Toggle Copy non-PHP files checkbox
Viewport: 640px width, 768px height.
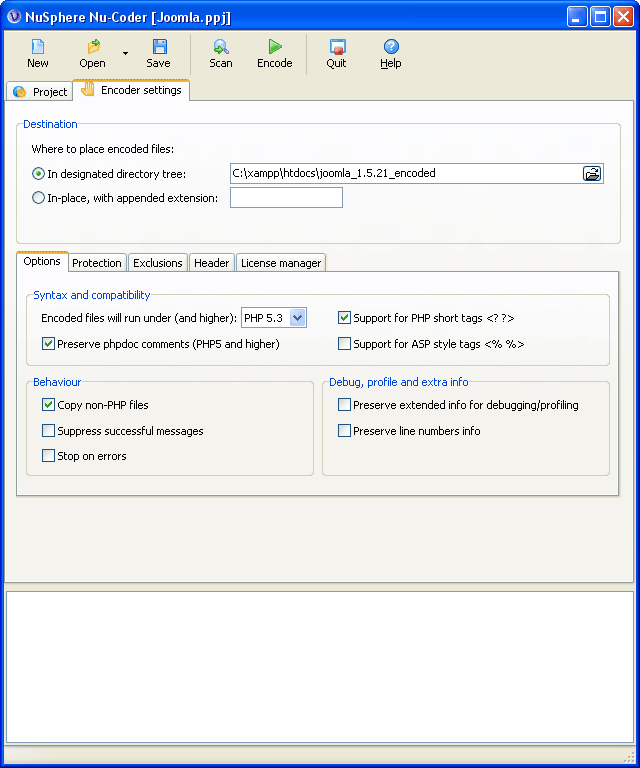(x=48, y=405)
